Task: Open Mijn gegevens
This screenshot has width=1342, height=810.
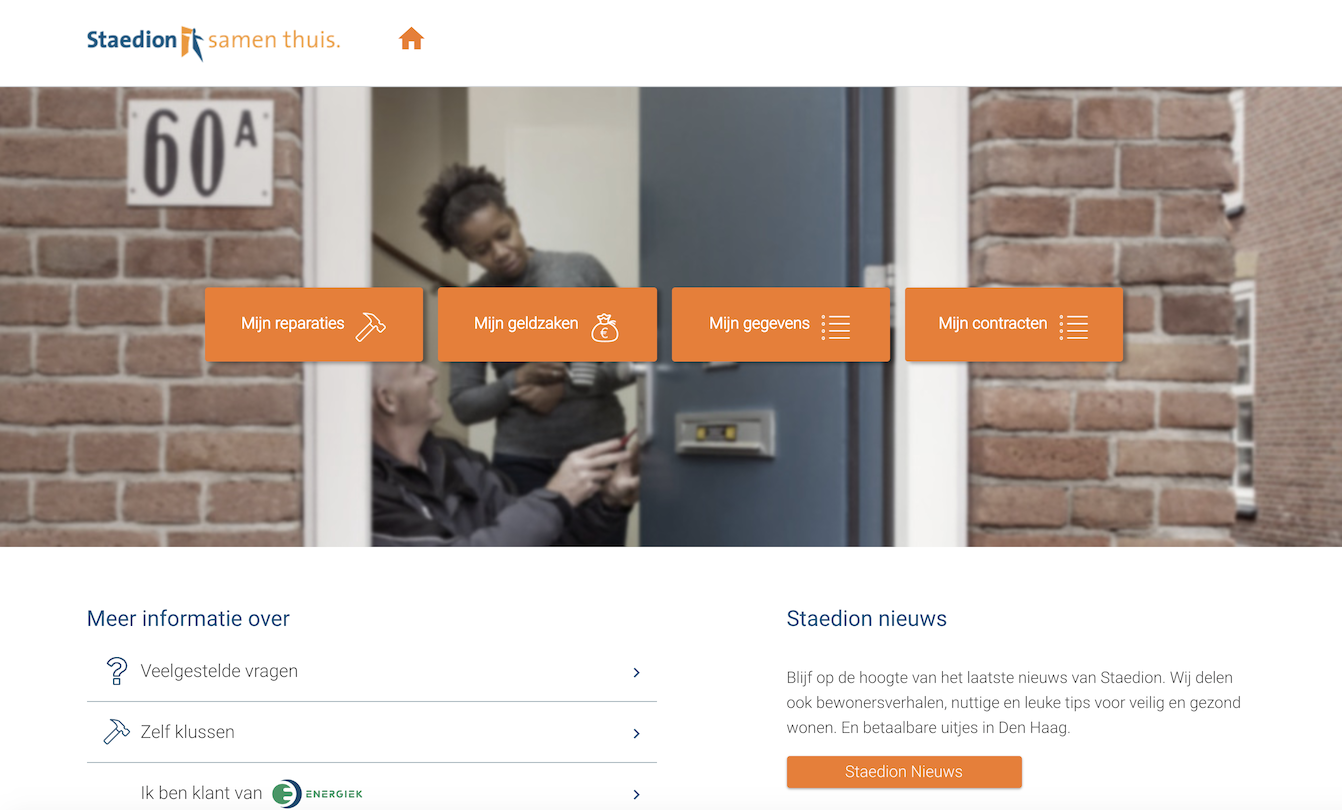Action: [781, 324]
